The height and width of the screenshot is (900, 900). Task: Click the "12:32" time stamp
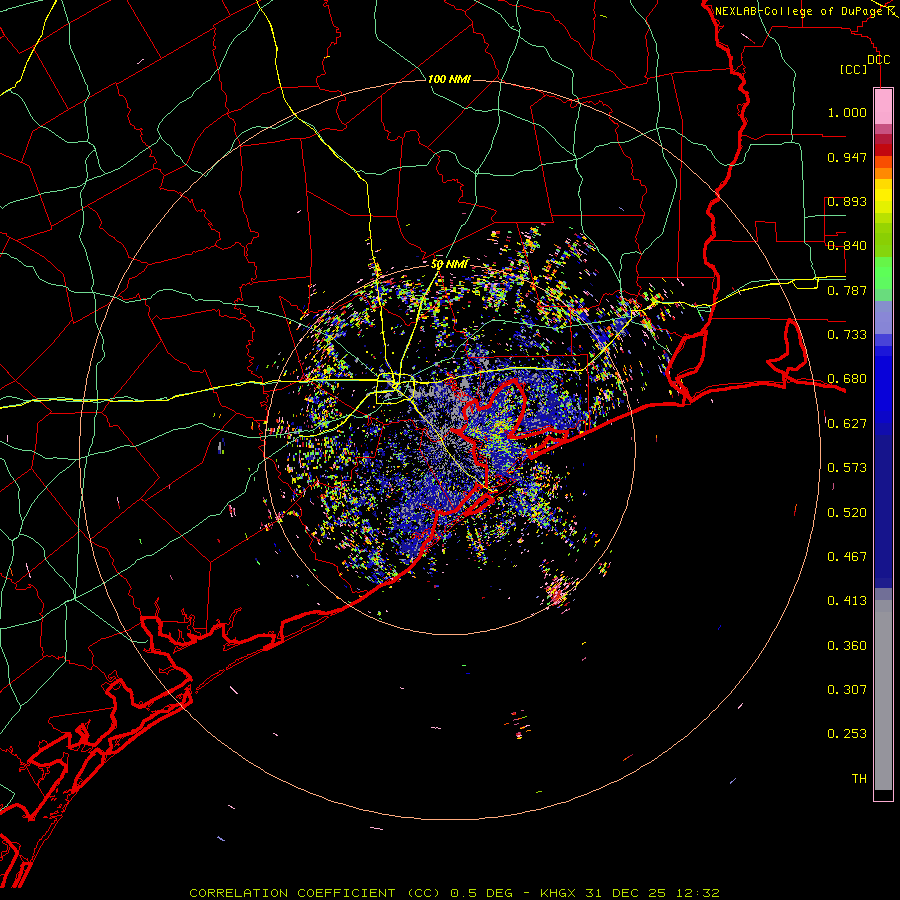pos(696,893)
